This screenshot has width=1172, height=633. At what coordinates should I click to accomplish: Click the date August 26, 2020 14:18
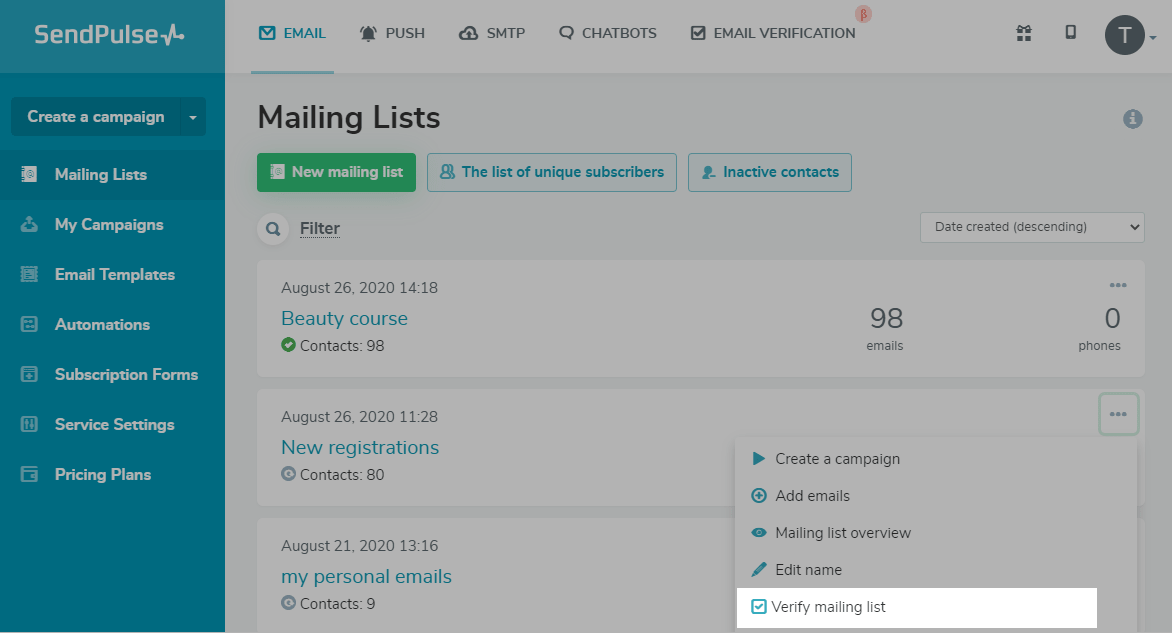360,288
